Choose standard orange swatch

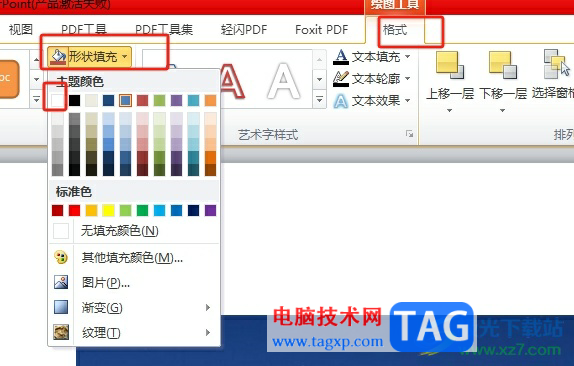(x=92, y=210)
